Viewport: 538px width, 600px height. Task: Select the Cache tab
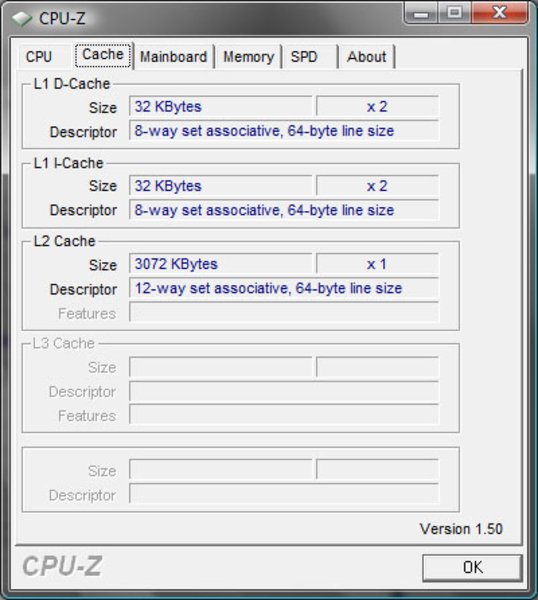[103, 55]
